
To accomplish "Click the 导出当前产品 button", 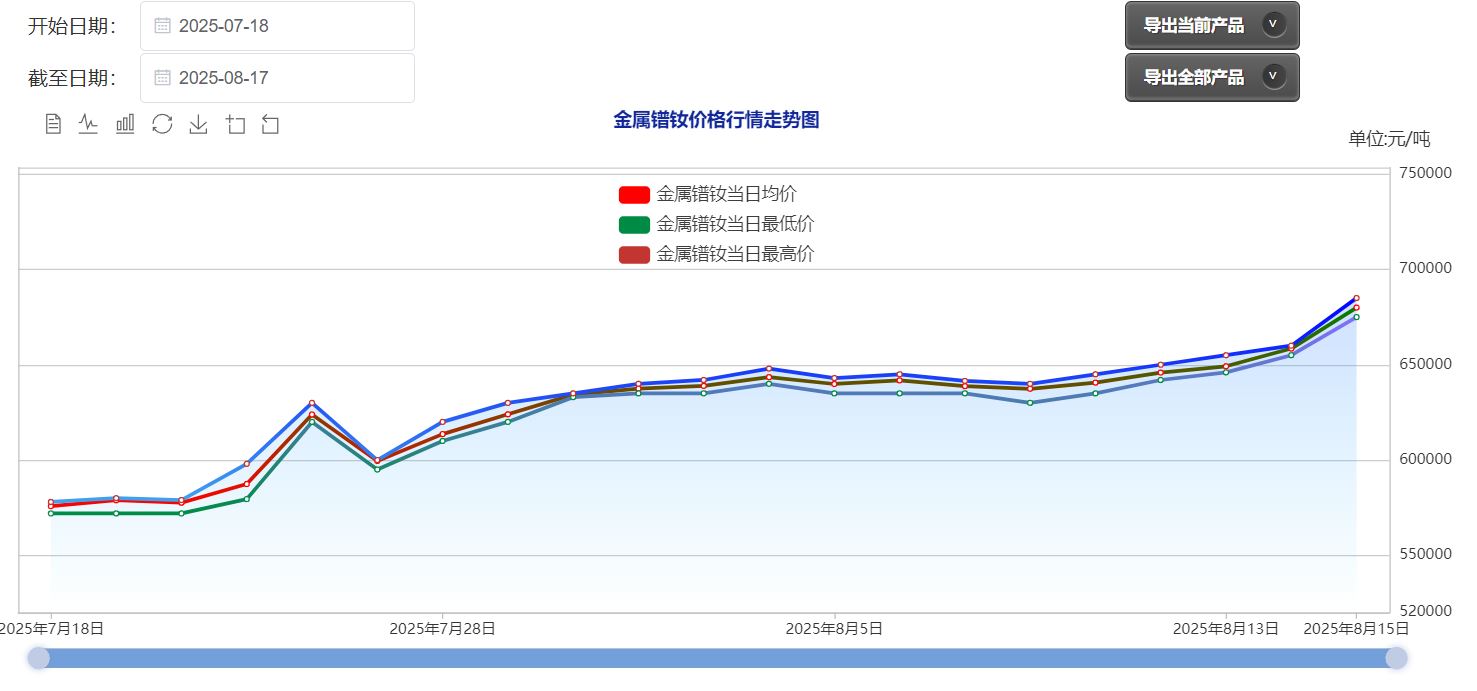I will [1212, 25].
